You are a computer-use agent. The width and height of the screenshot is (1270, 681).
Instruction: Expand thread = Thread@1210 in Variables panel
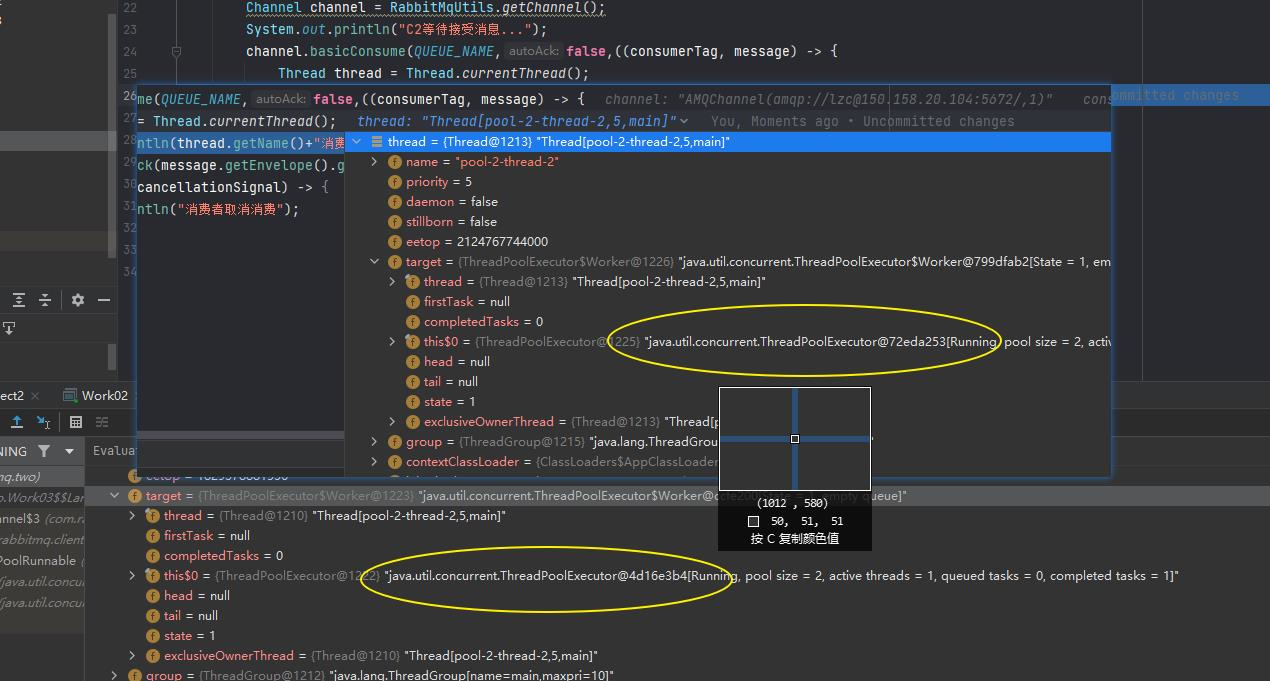[x=133, y=516]
